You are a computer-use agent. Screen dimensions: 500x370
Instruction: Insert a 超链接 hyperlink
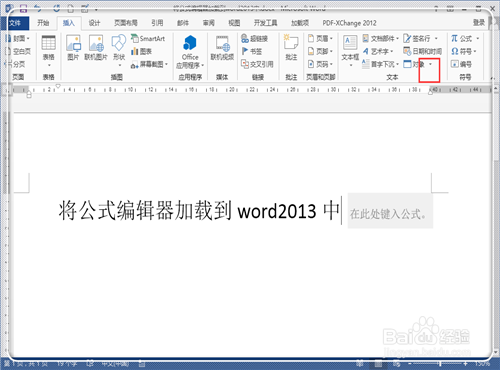(x=254, y=39)
